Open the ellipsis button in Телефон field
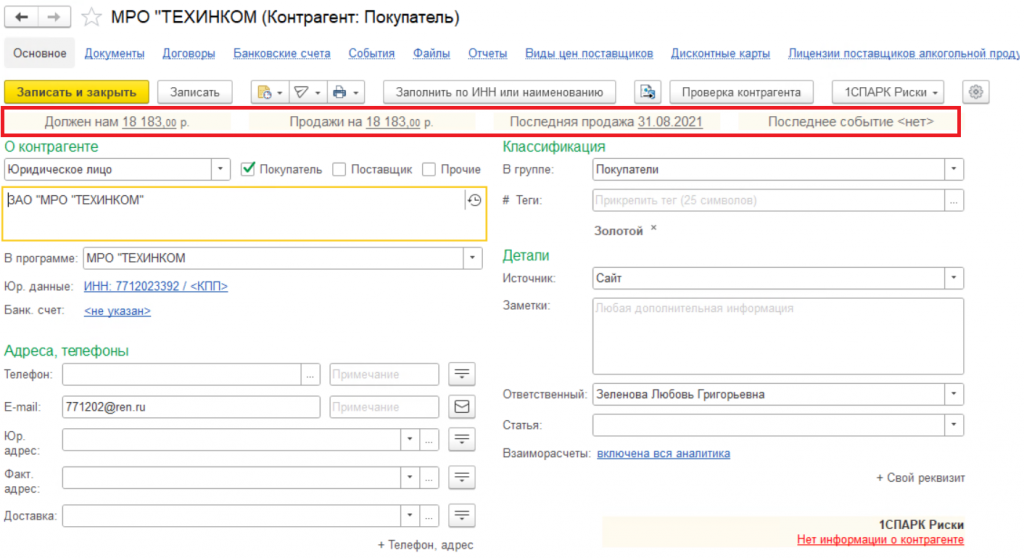The image size is (1024, 558). (310, 374)
